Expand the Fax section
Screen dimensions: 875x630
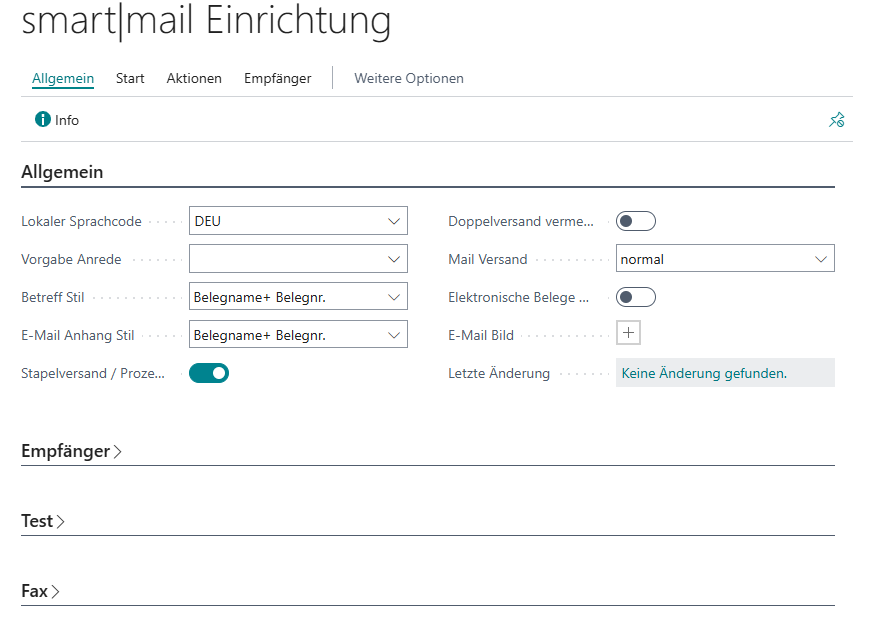click(x=40, y=591)
